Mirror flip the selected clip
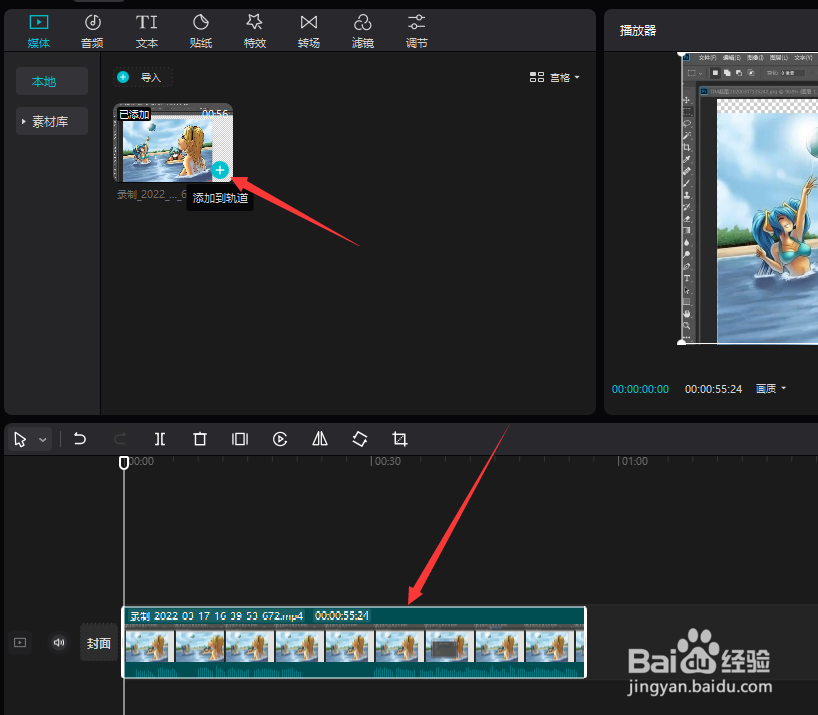This screenshot has height=715, width=818. coord(320,439)
